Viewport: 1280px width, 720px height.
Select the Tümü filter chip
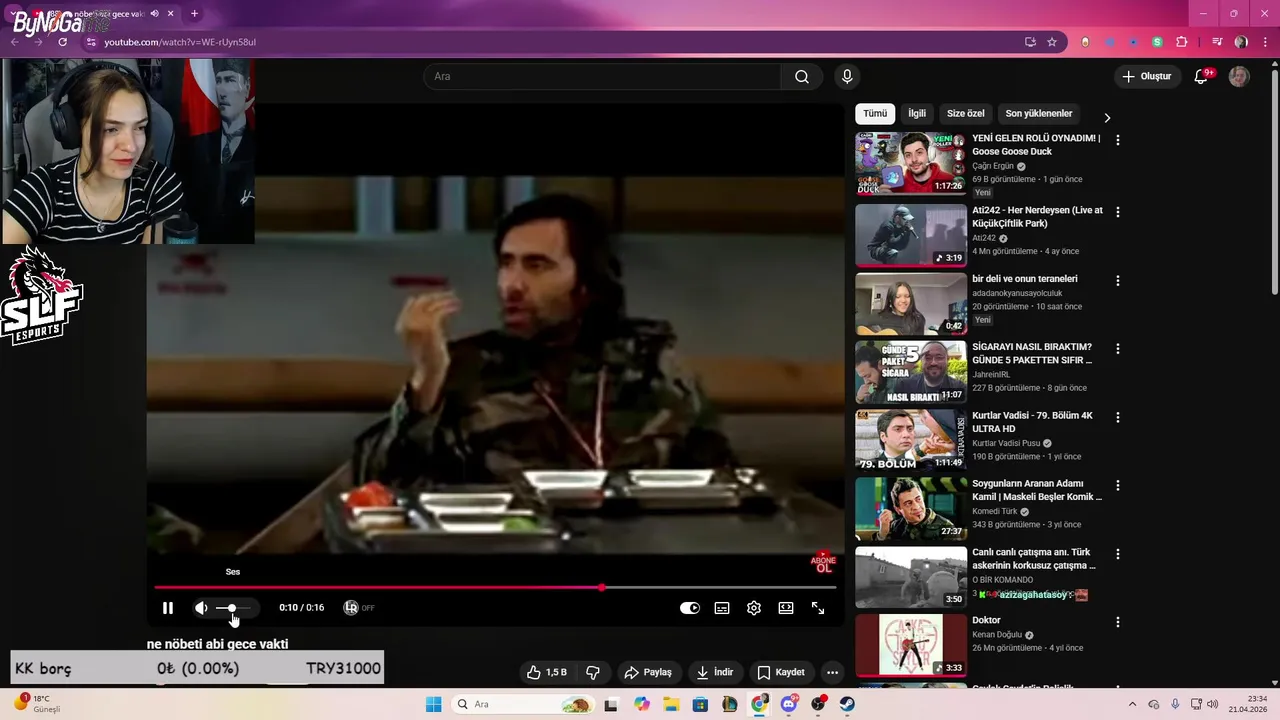tap(875, 114)
